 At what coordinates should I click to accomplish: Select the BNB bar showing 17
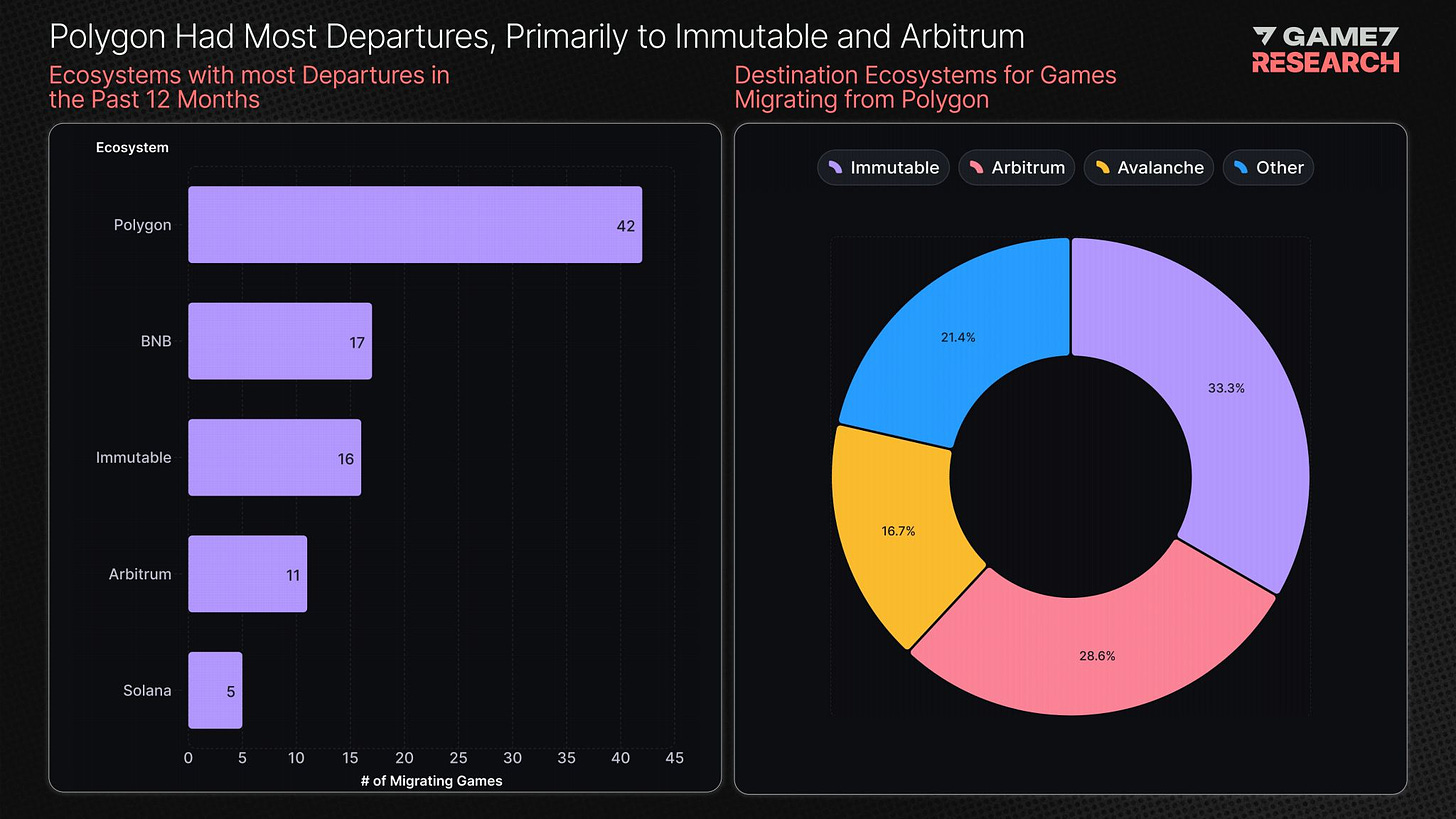pyautogui.click(x=279, y=341)
